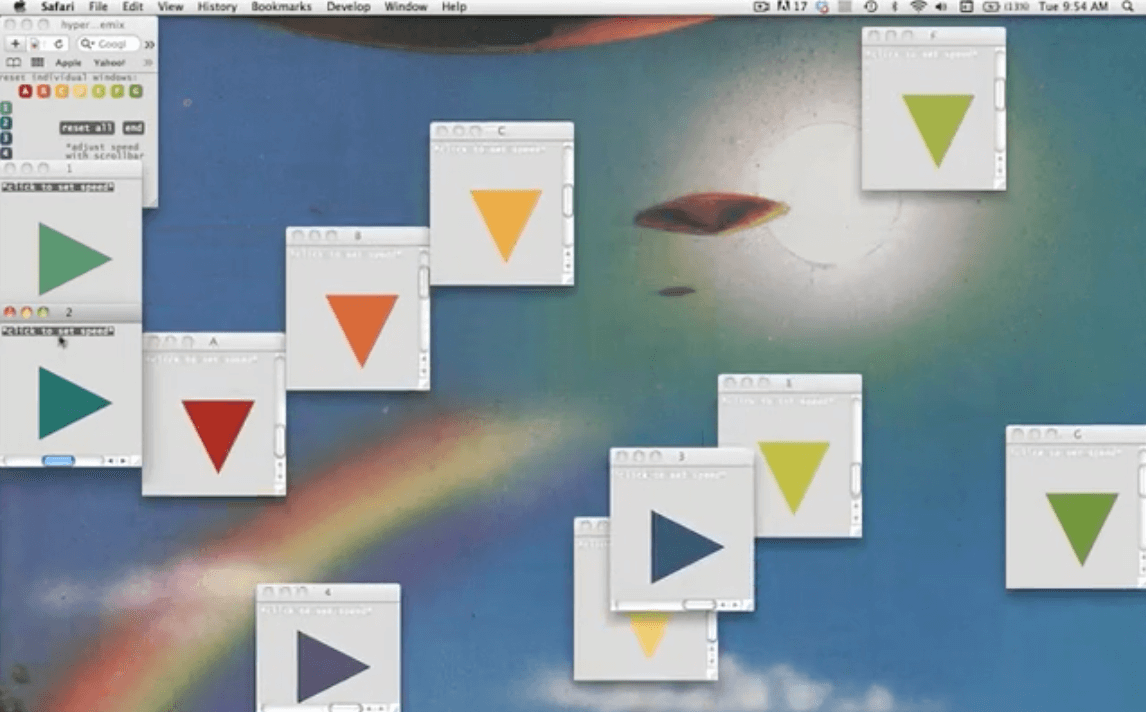Reset window D with the pale yellow badge
This screenshot has height=712, width=1146.
80,91
